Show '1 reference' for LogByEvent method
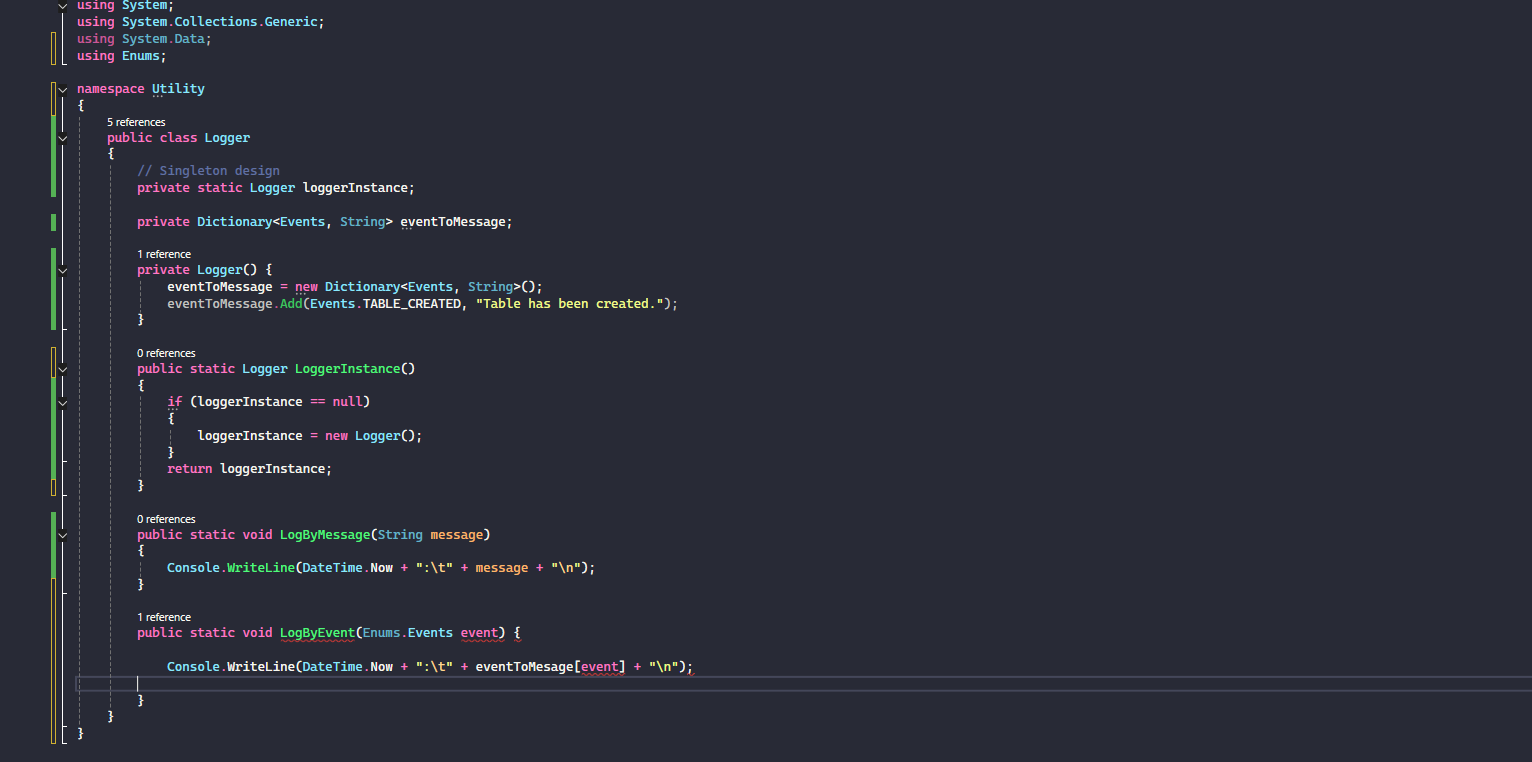This screenshot has height=762, width=1532. coord(164,616)
